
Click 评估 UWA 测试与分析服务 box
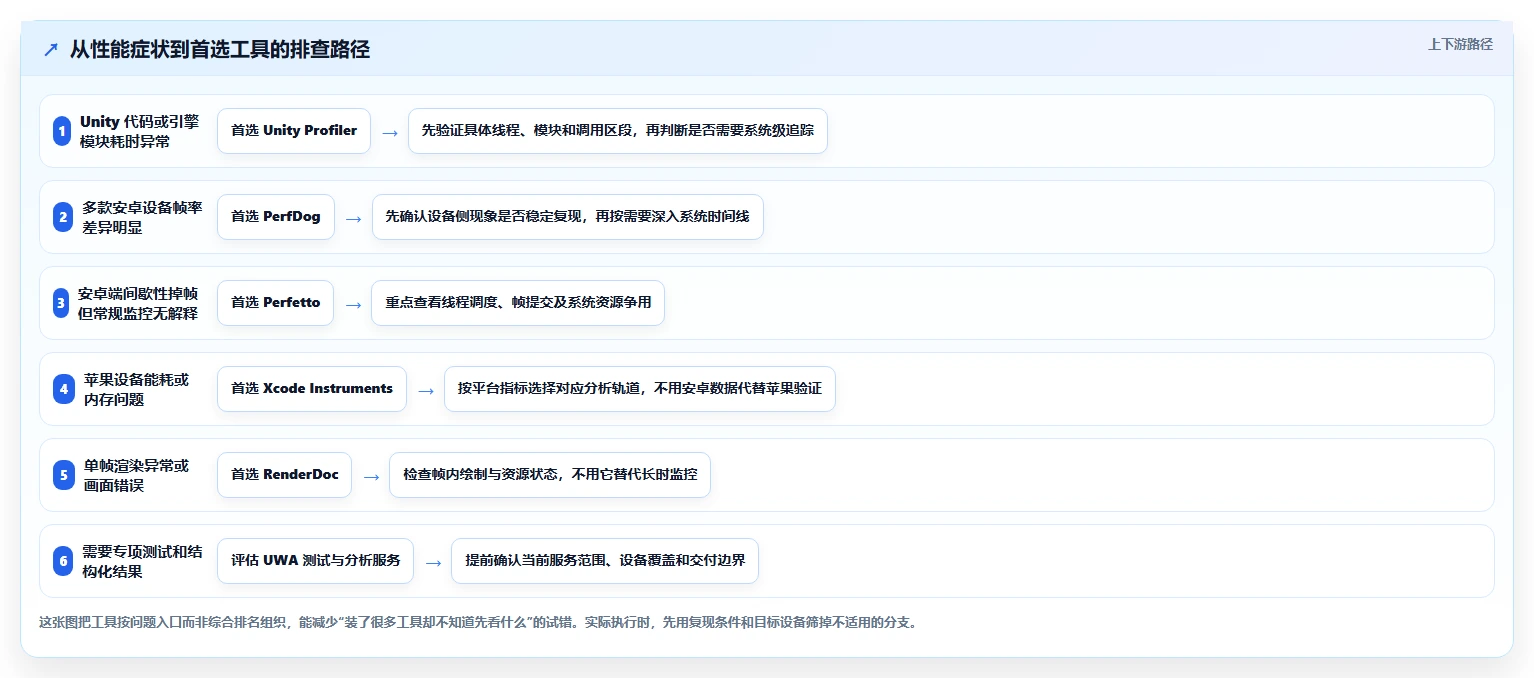pos(315,561)
